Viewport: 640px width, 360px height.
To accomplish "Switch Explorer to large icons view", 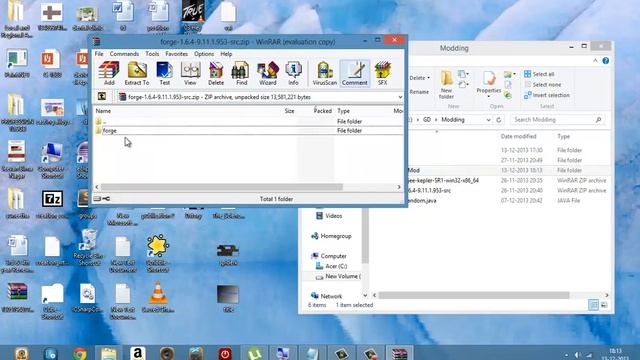I will tap(604, 305).
